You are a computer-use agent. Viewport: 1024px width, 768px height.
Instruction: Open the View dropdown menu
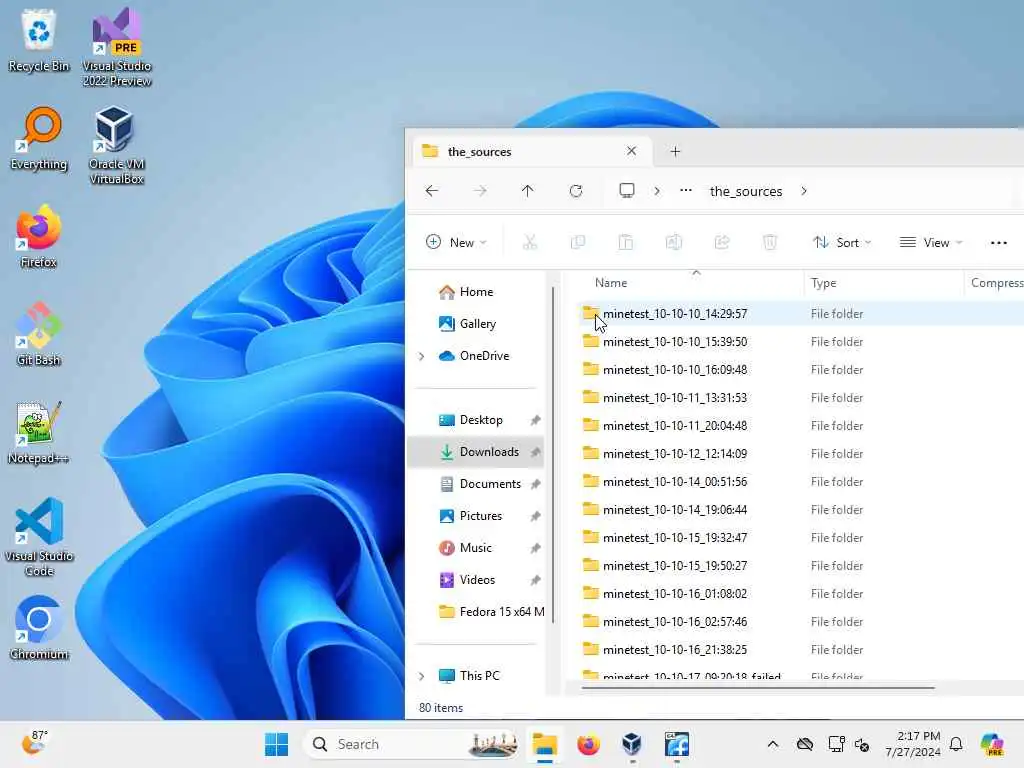[931, 242]
